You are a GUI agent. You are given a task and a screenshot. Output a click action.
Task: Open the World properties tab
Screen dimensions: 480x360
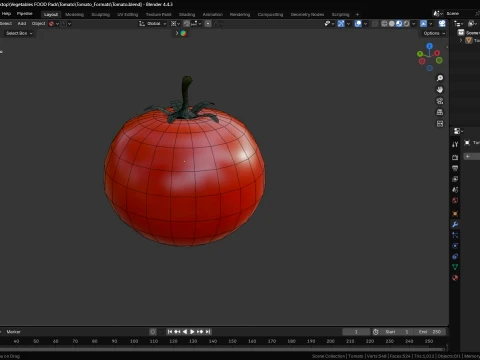pyautogui.click(x=455, y=200)
